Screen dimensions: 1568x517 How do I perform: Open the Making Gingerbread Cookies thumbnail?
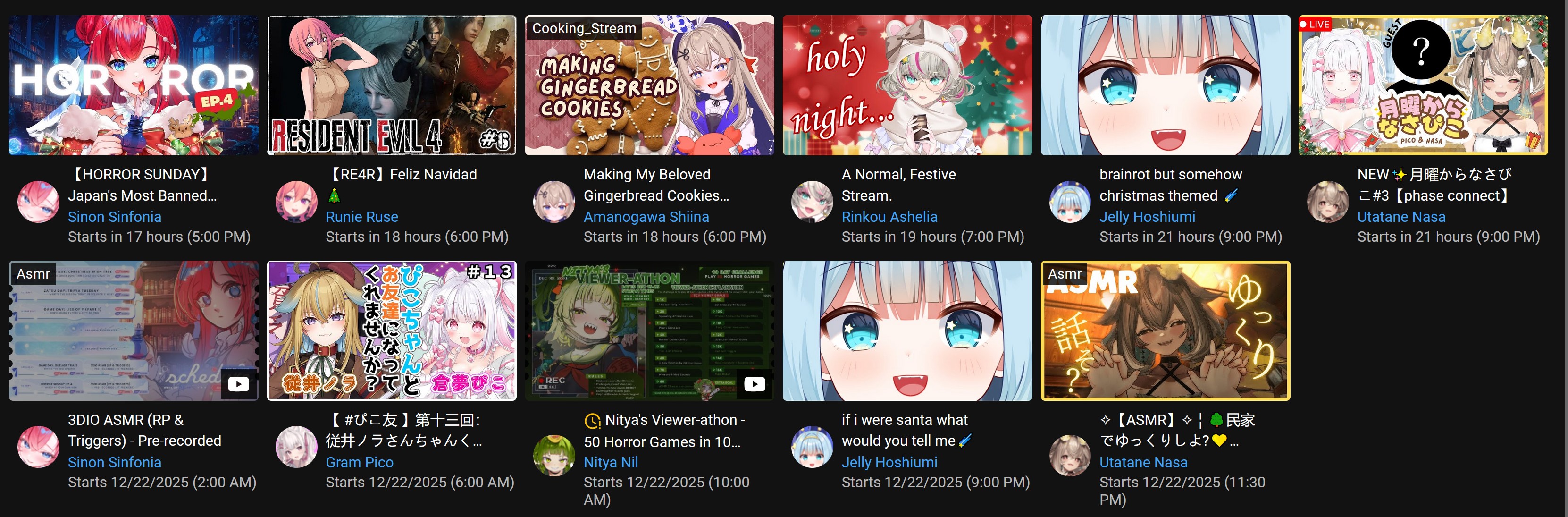click(x=649, y=85)
